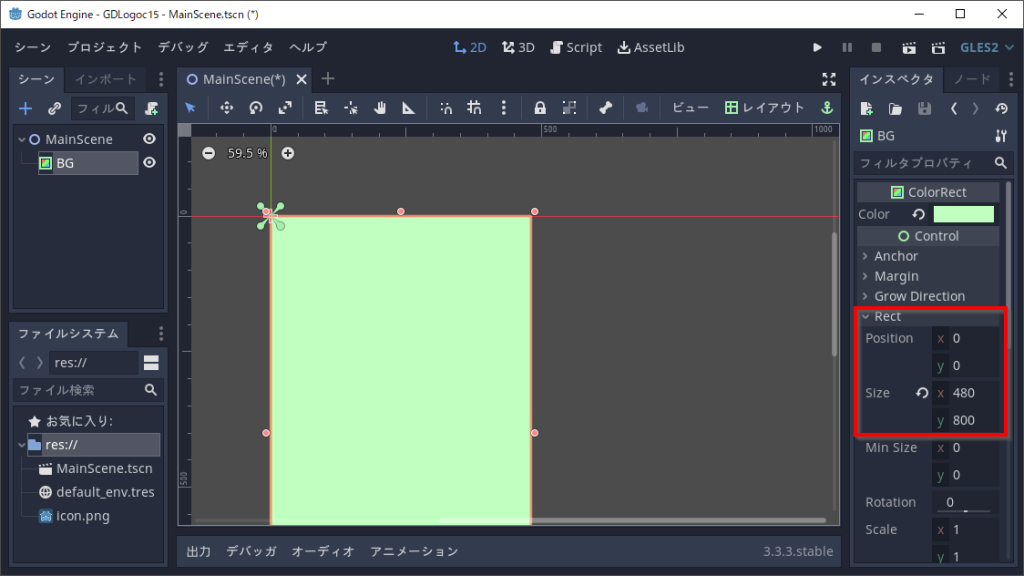Click the instance scene link icon
Screen dimensions: 1024x576
[x=55, y=108]
